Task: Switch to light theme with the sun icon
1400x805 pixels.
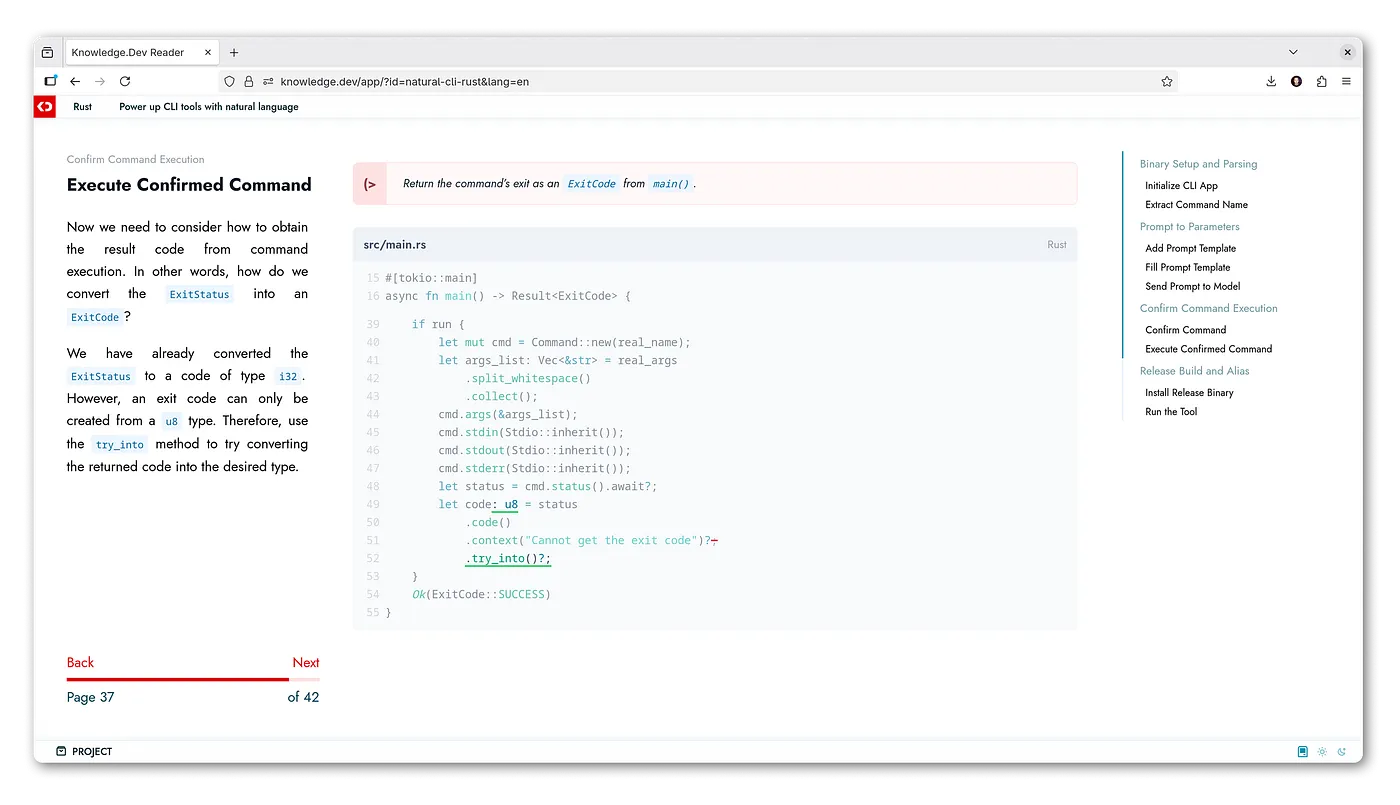Action: 1322,751
